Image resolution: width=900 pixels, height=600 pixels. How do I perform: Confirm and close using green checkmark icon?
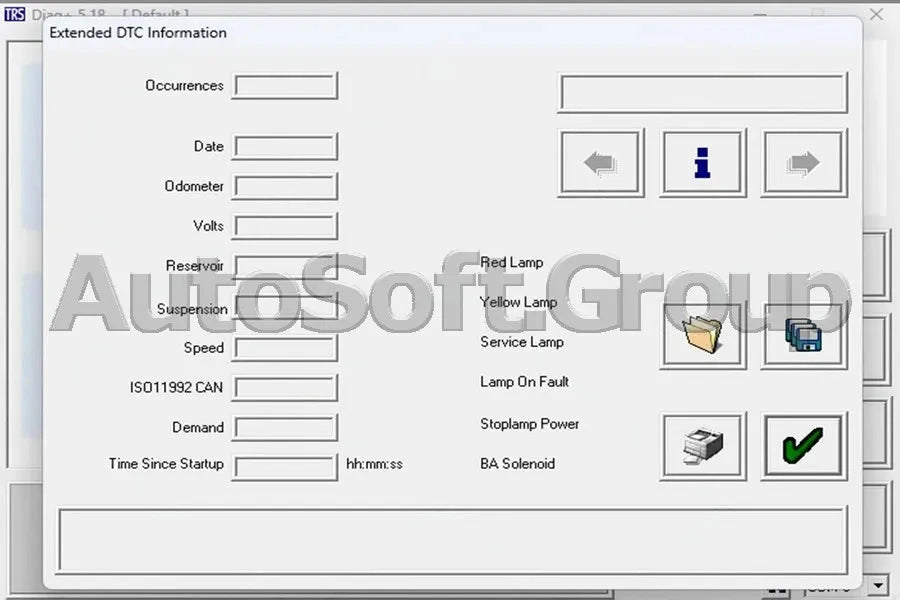pos(803,446)
